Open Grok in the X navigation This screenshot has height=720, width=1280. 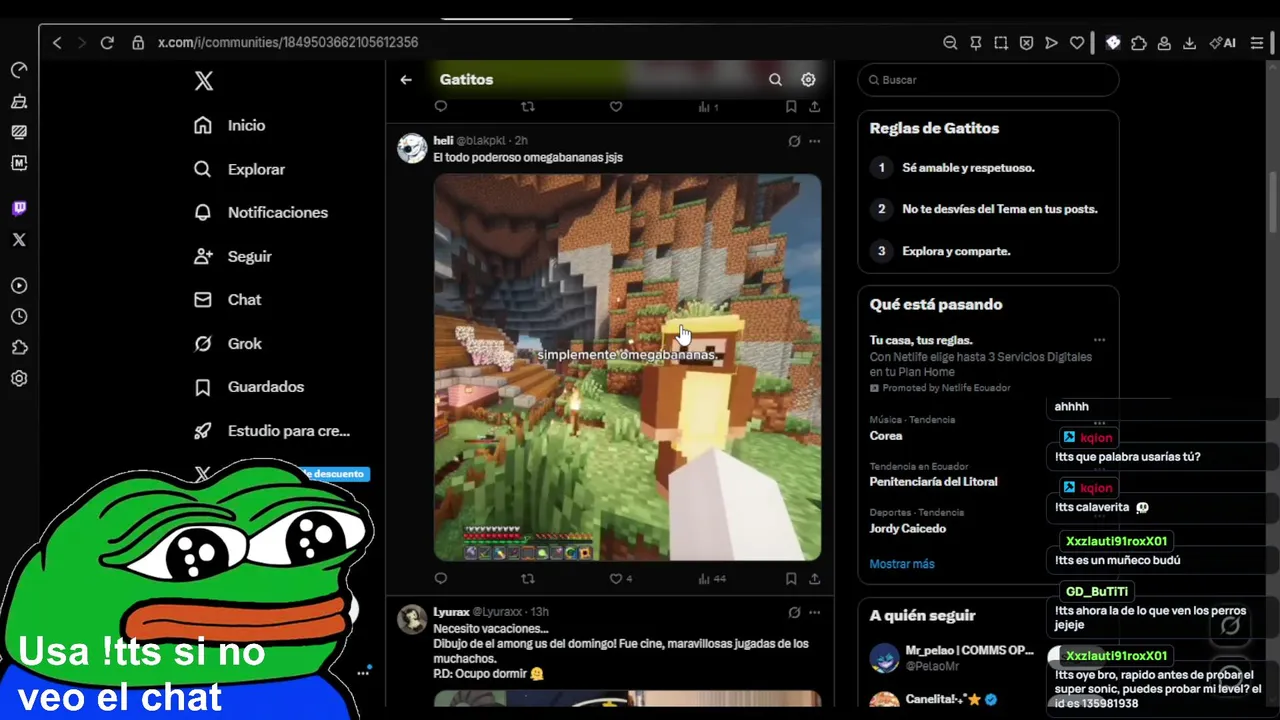click(x=228, y=343)
